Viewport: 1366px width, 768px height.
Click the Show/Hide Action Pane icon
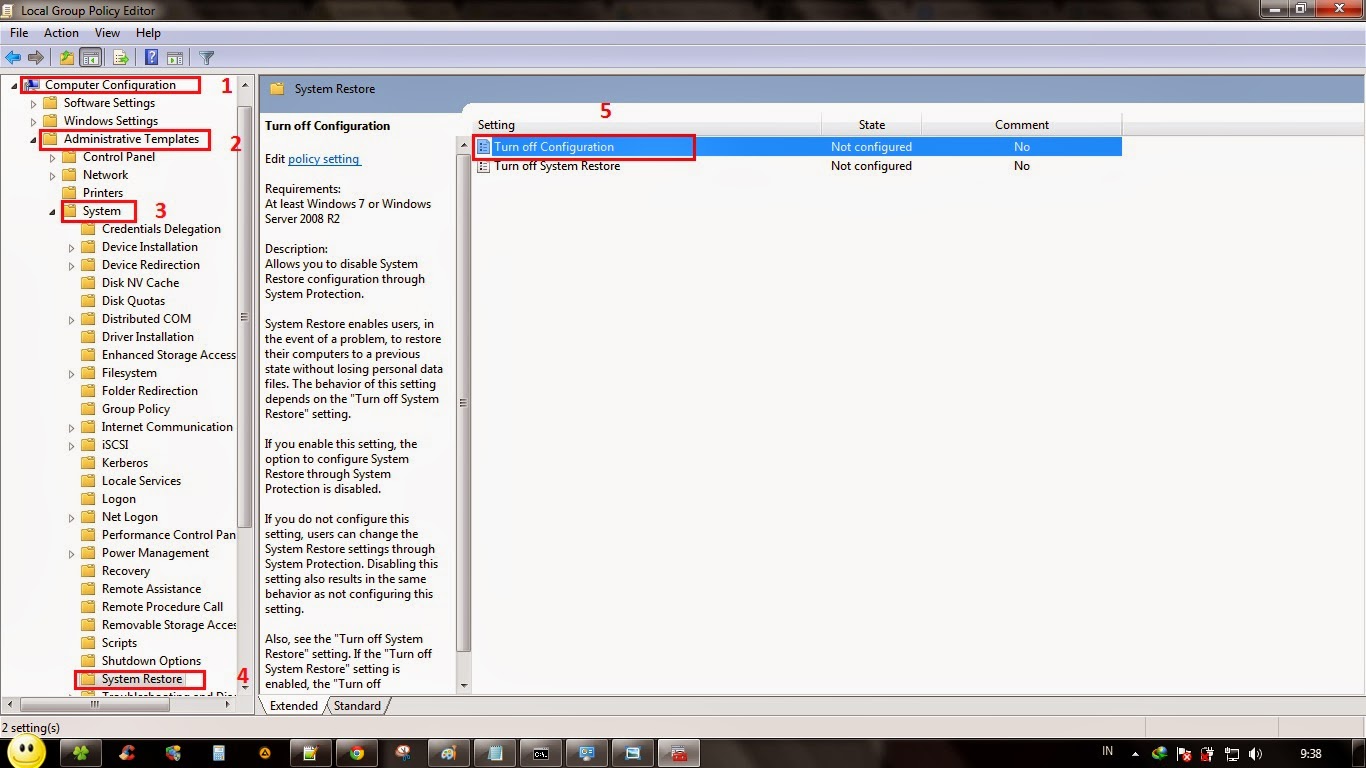tap(176, 57)
